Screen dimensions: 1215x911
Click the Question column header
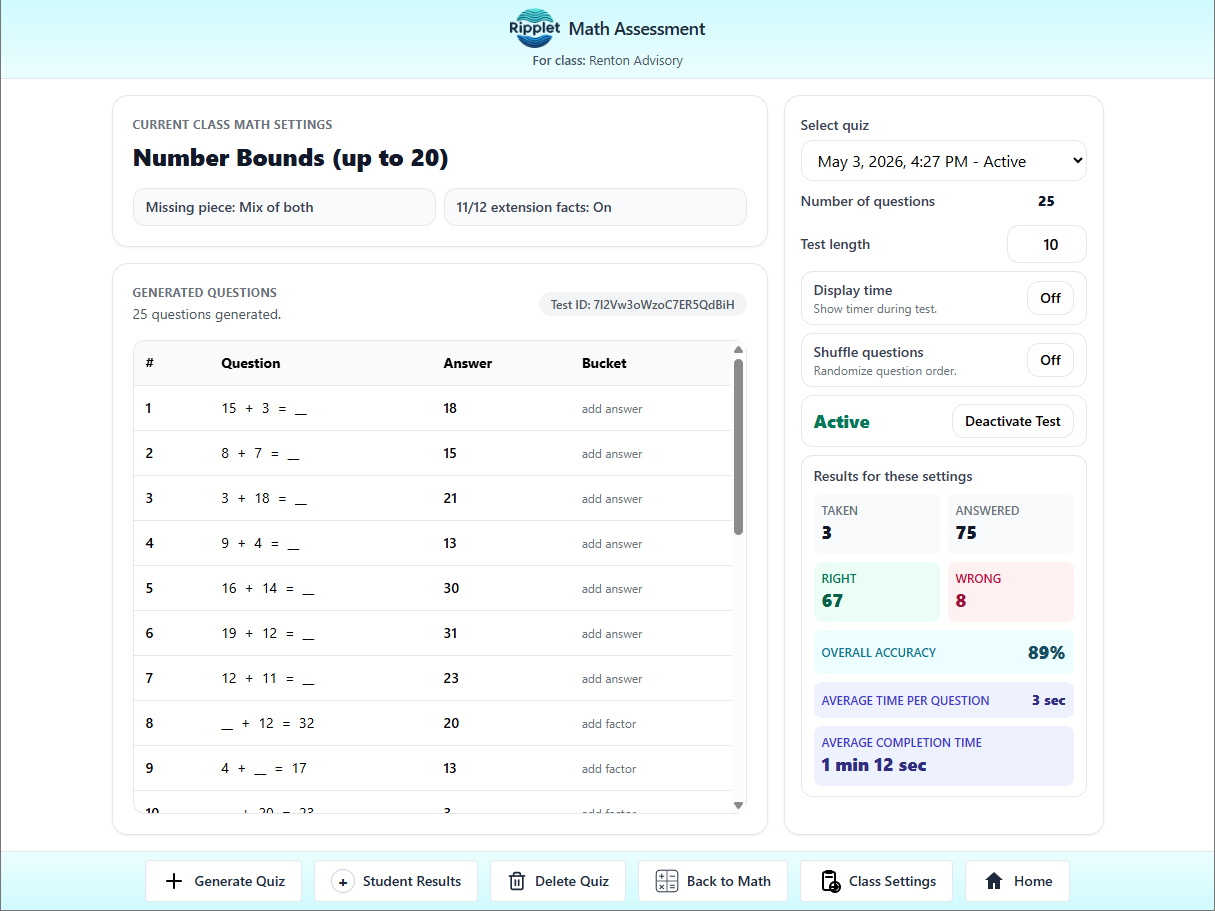[x=251, y=363]
